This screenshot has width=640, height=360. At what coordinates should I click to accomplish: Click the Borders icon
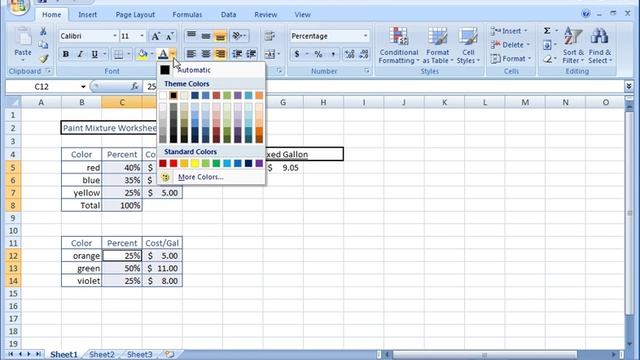click(118, 54)
